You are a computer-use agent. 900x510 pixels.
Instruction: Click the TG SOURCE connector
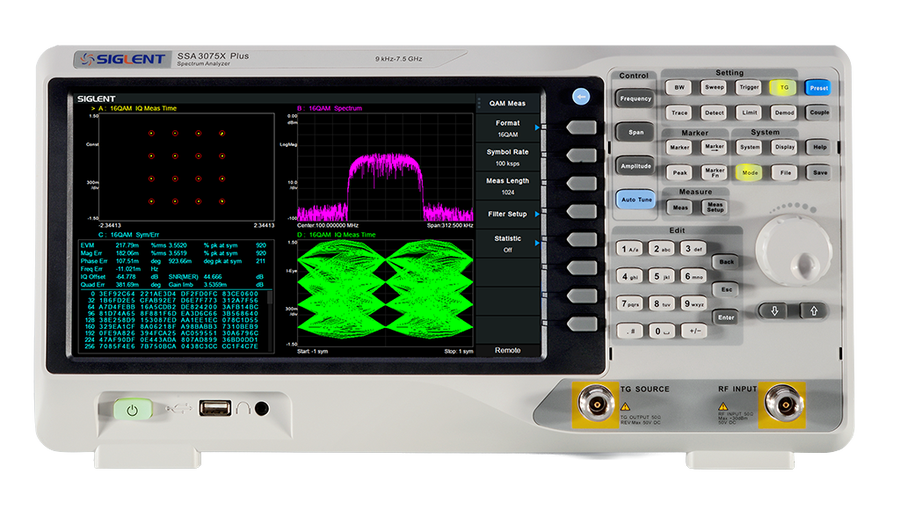596,404
